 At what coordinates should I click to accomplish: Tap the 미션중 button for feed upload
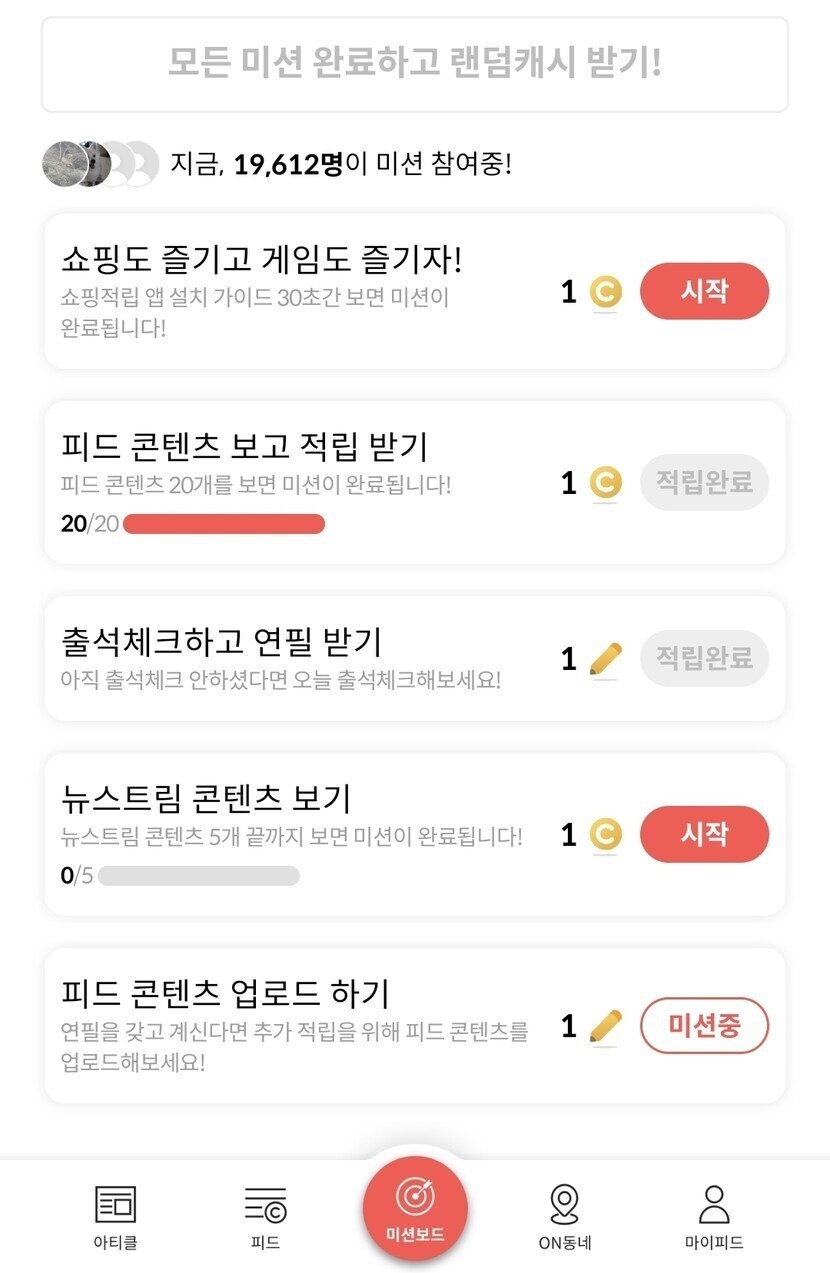[x=704, y=1026]
